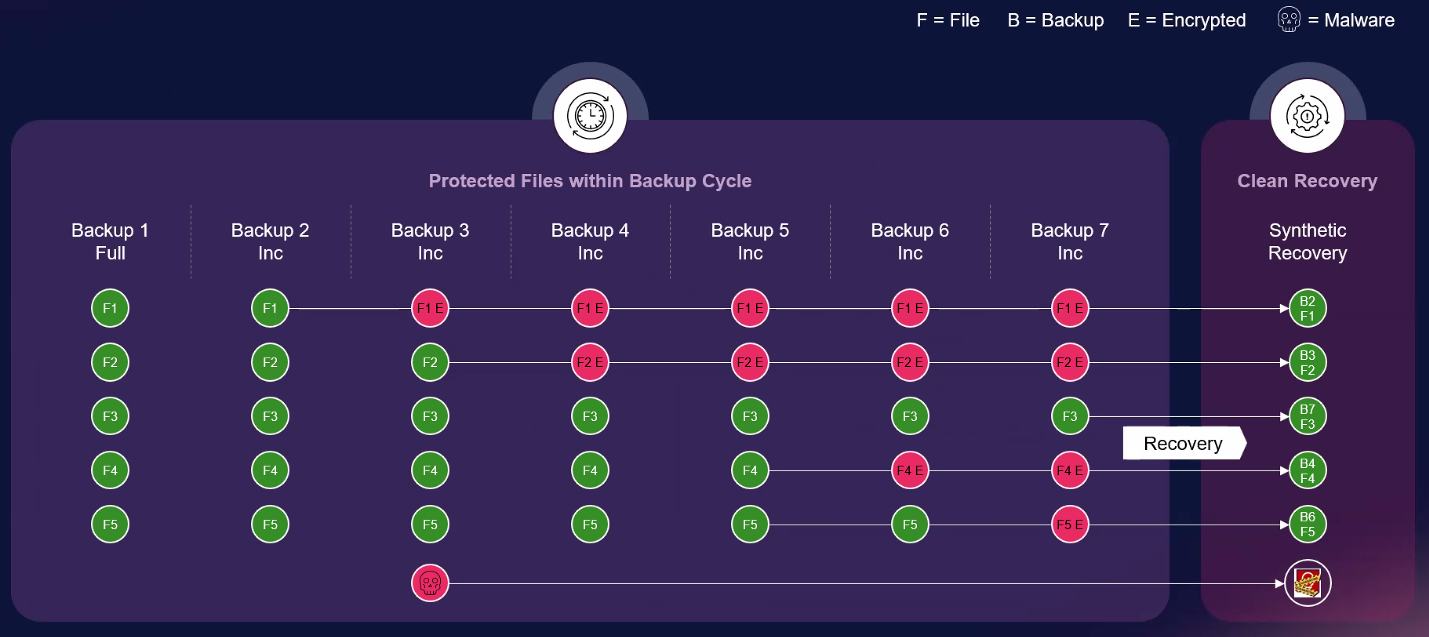Select the Backup 7 Inc column header

pos(1070,242)
